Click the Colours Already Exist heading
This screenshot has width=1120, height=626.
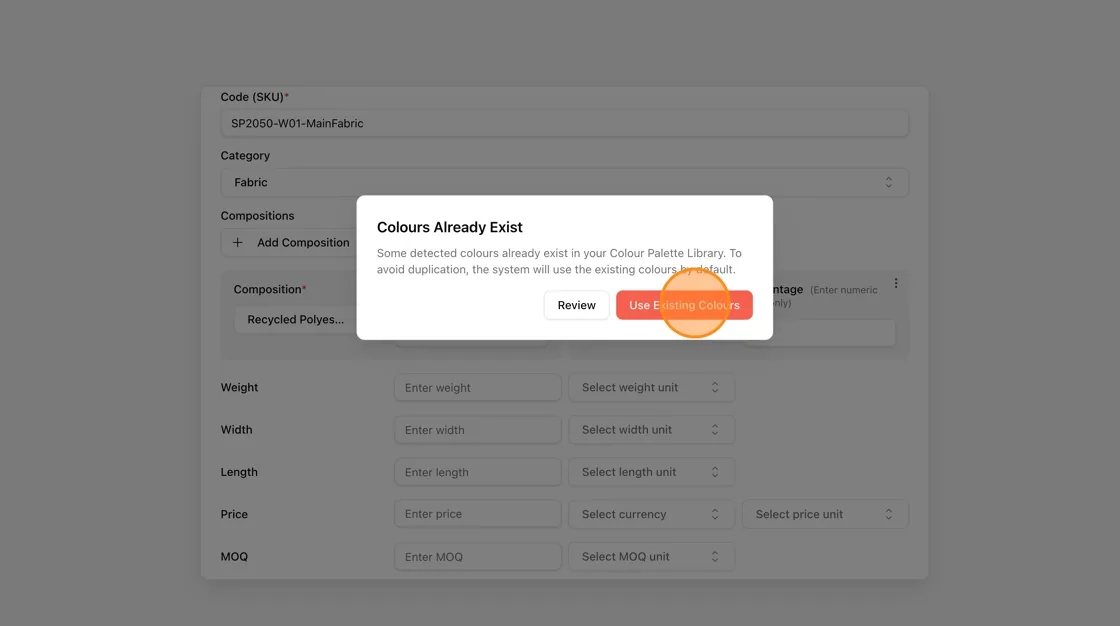449,227
